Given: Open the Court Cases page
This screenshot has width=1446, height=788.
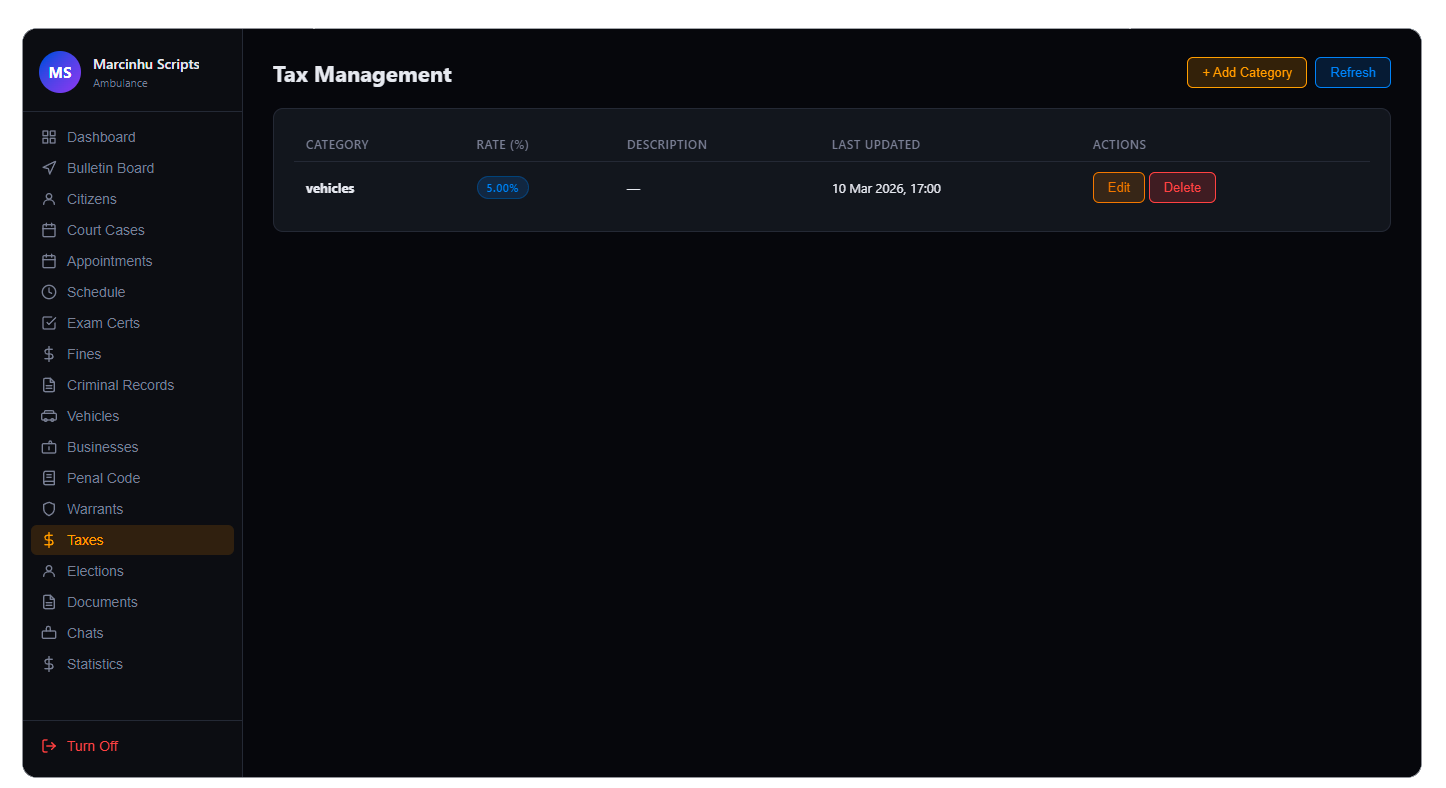Looking at the screenshot, I should 105,230.
